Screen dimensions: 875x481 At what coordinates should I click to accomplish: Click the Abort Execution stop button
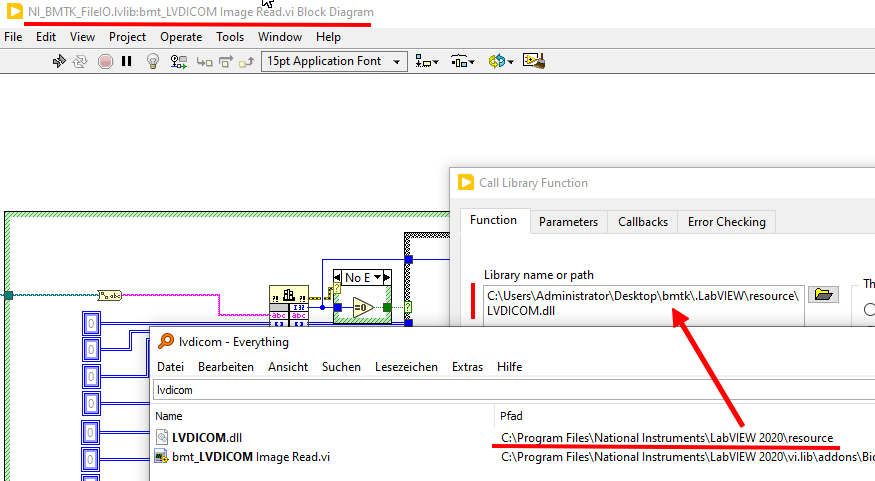[x=105, y=61]
